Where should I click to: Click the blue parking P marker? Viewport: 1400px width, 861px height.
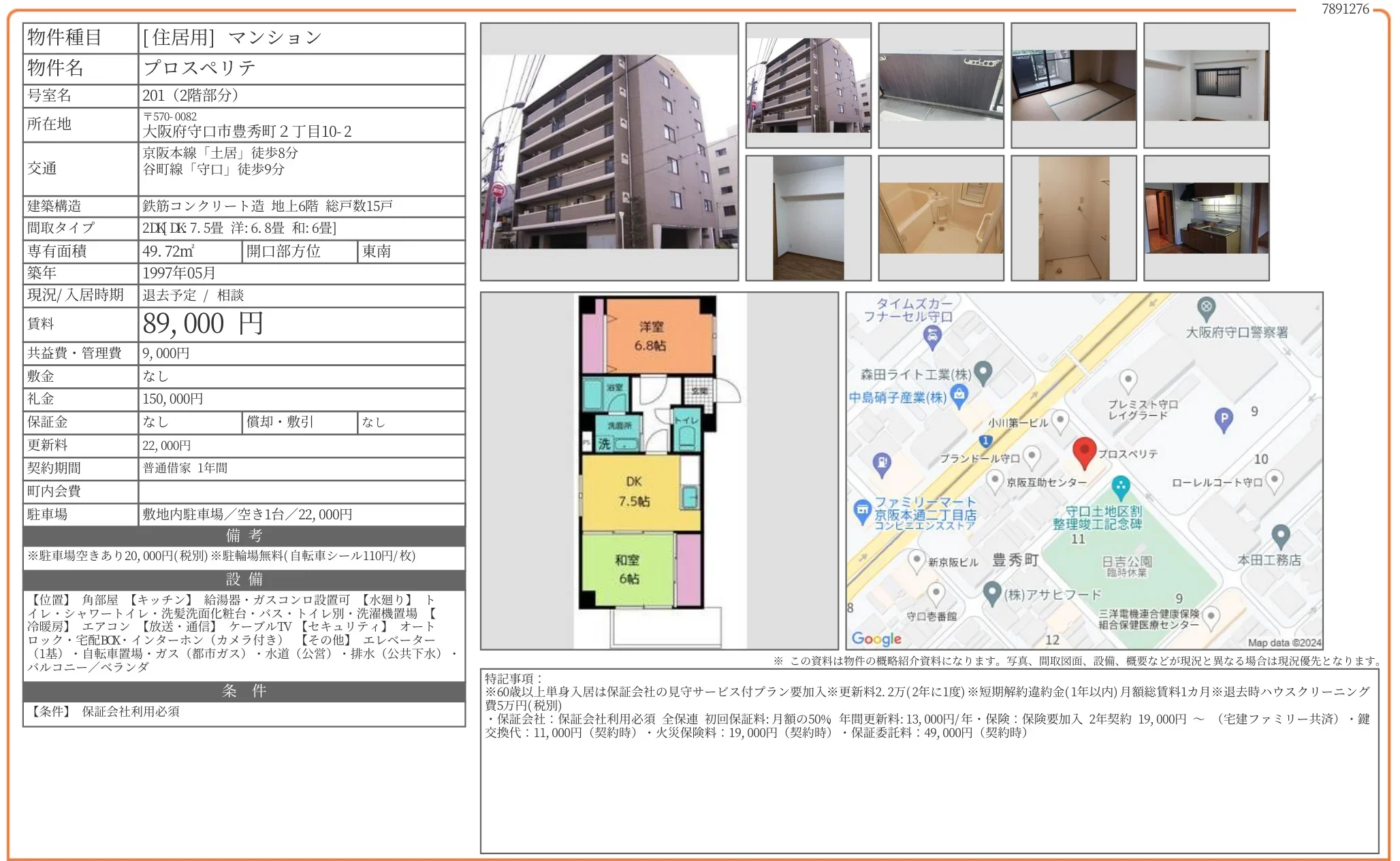pos(1224,419)
